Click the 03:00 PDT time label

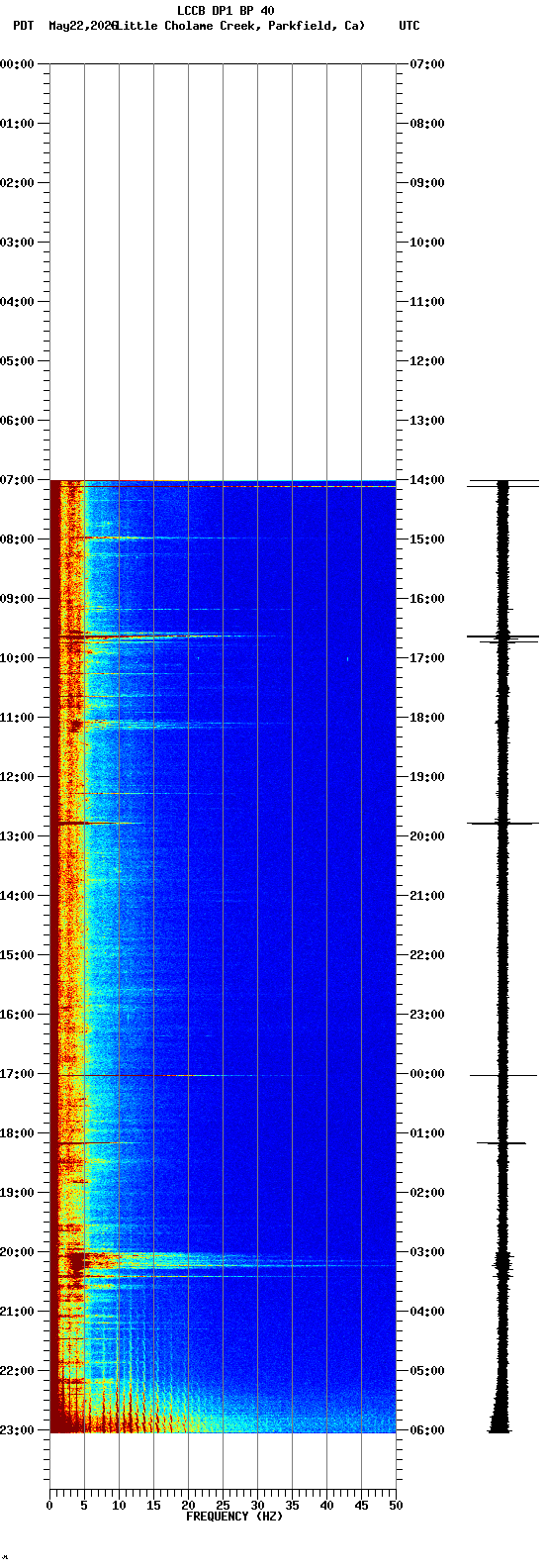tap(17, 243)
